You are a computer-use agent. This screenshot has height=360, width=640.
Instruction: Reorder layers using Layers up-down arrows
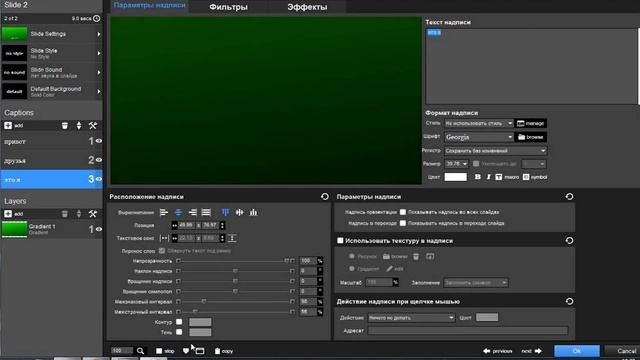(79, 214)
